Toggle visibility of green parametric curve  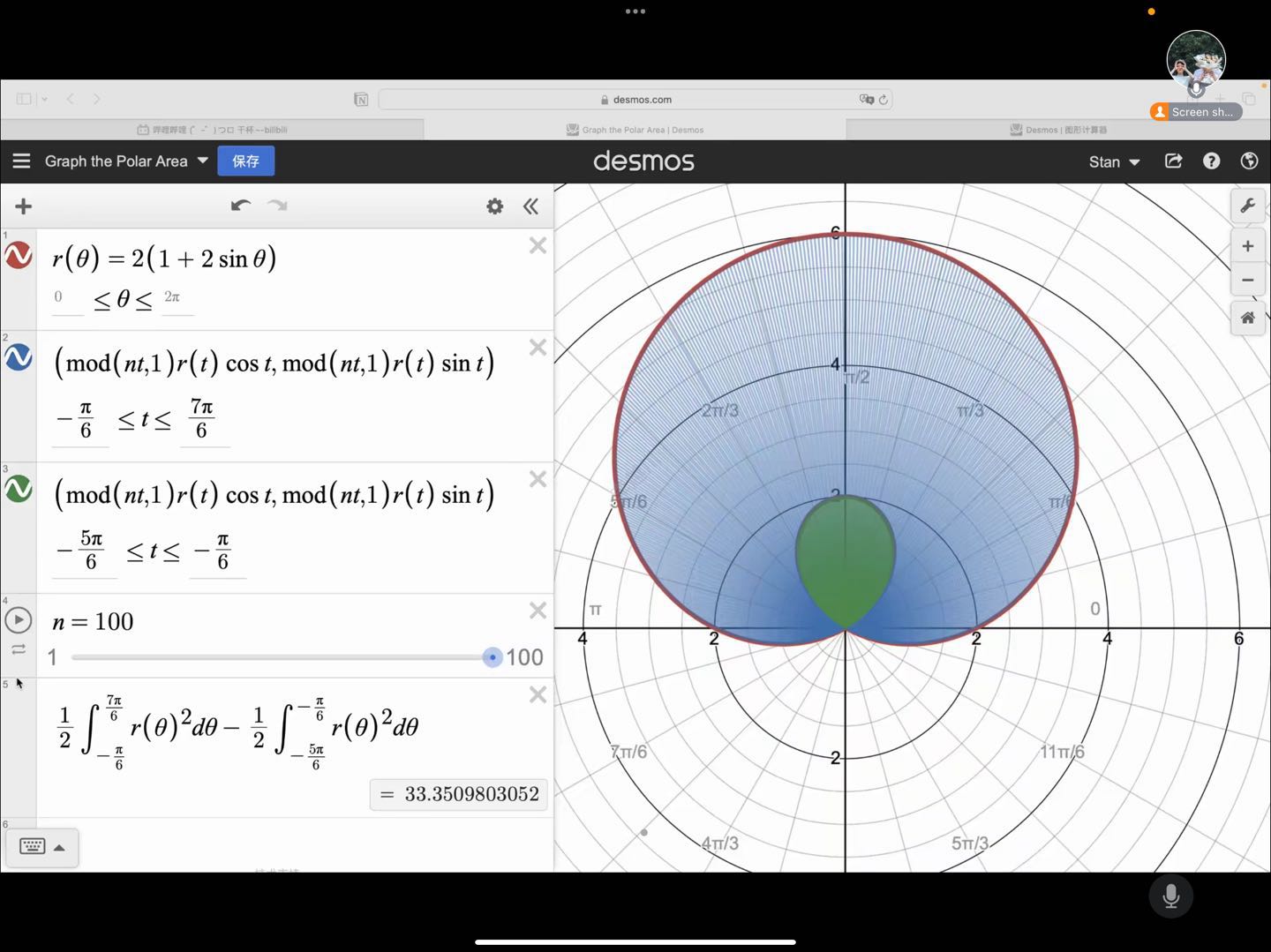click(x=19, y=489)
